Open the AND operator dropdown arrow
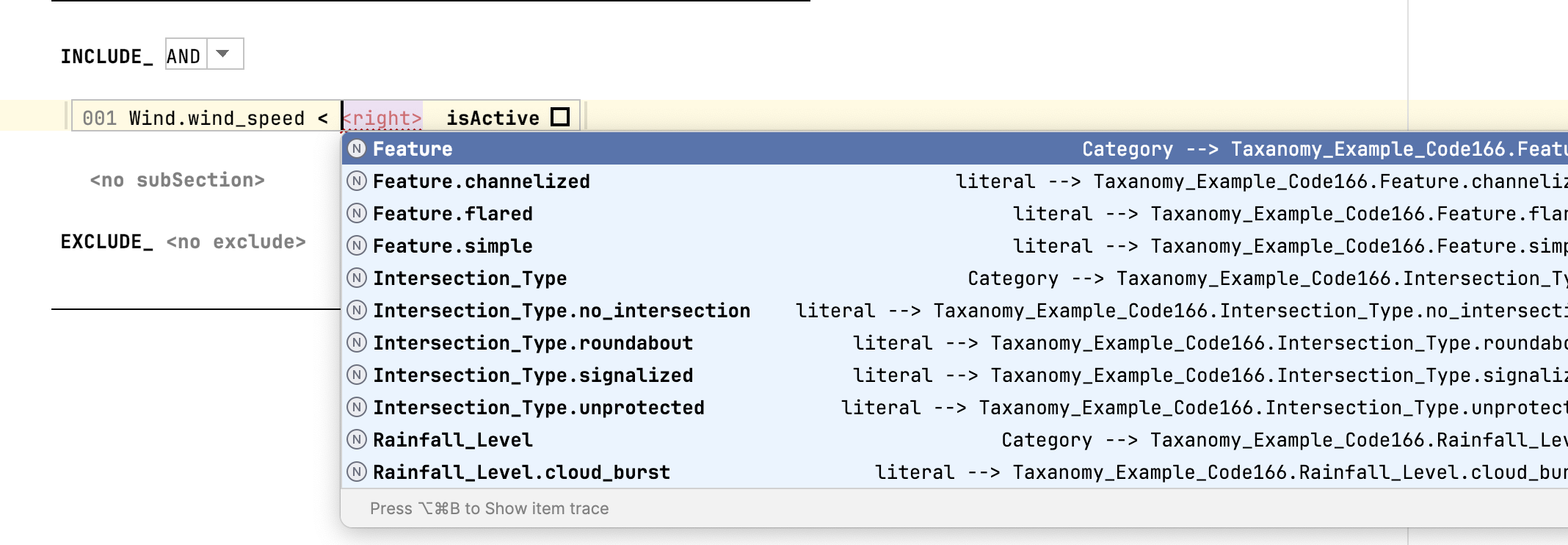The height and width of the screenshot is (545, 1568). pos(223,54)
